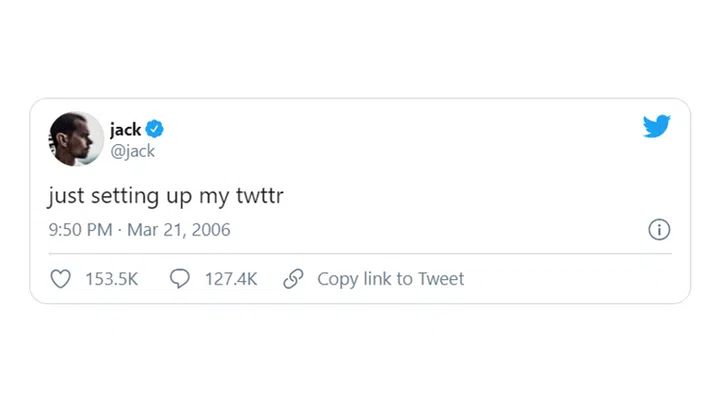
Task: Click the word setting in the tweet
Action: tap(125, 197)
